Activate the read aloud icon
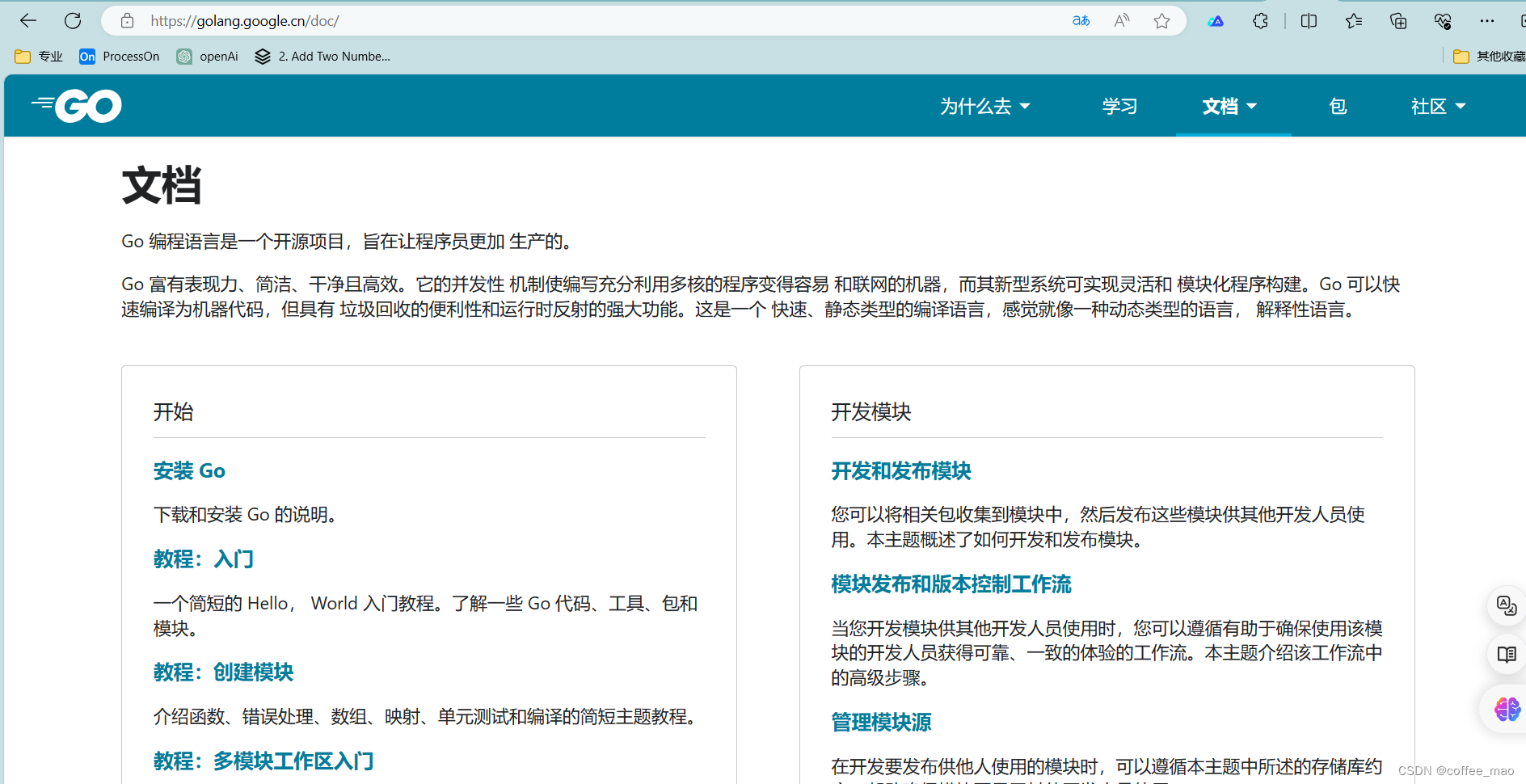The image size is (1526, 784). 1122,21
